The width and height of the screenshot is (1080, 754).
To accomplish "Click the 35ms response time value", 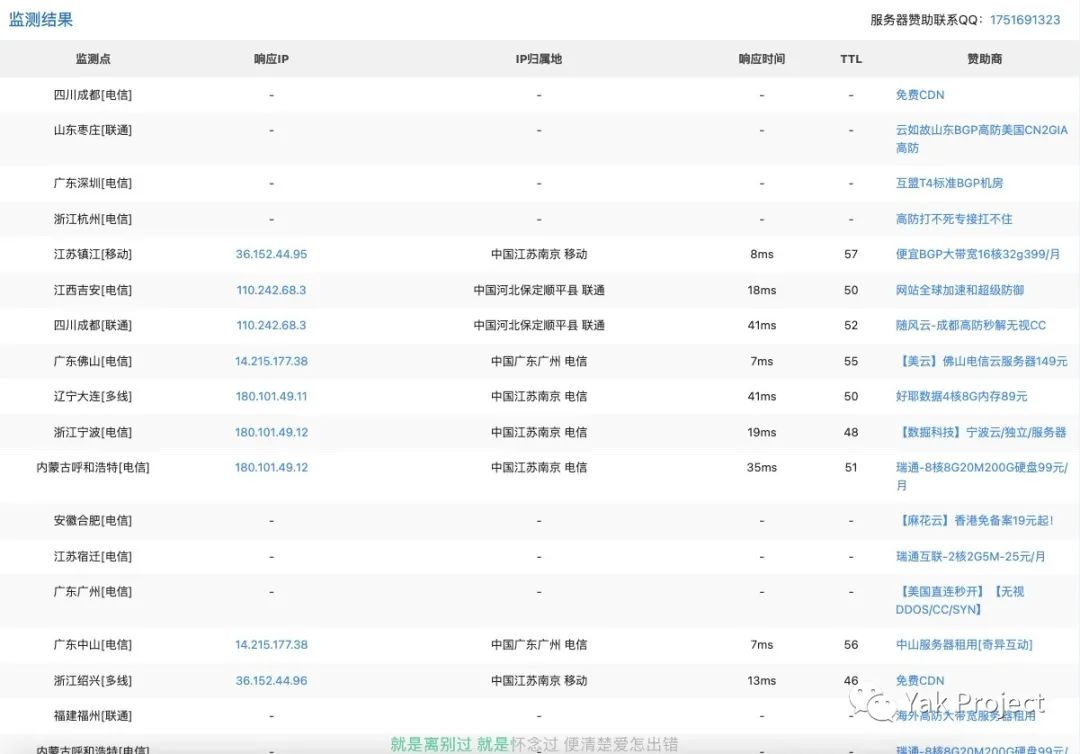I will pyautogui.click(x=762, y=467).
